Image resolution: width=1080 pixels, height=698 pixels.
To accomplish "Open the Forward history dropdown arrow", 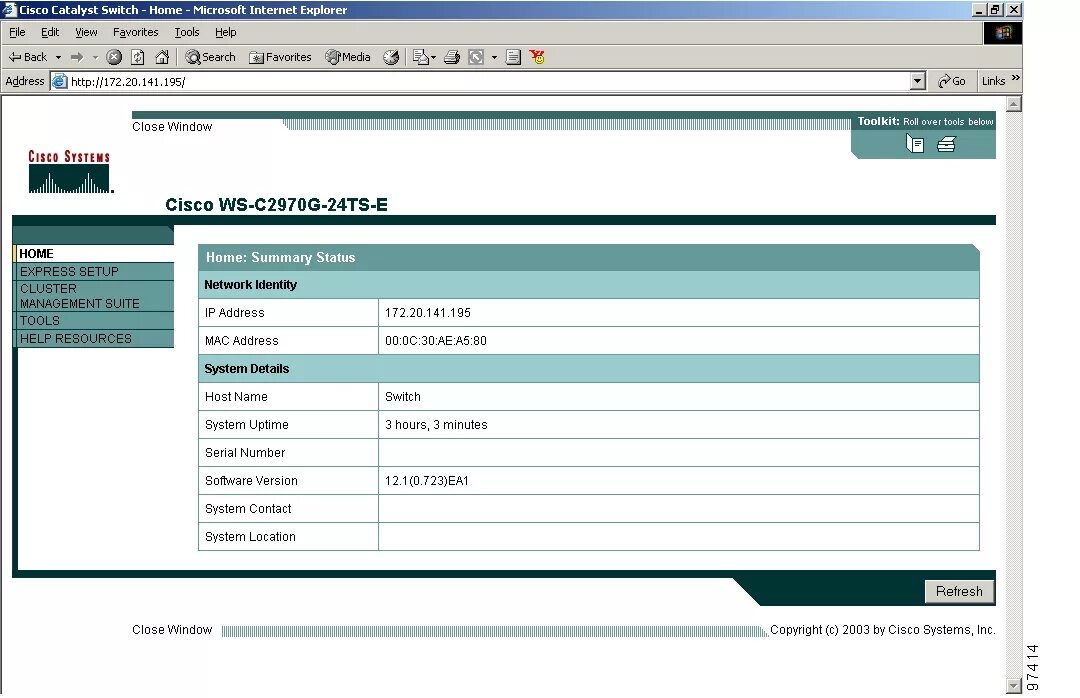I will click(x=95, y=57).
